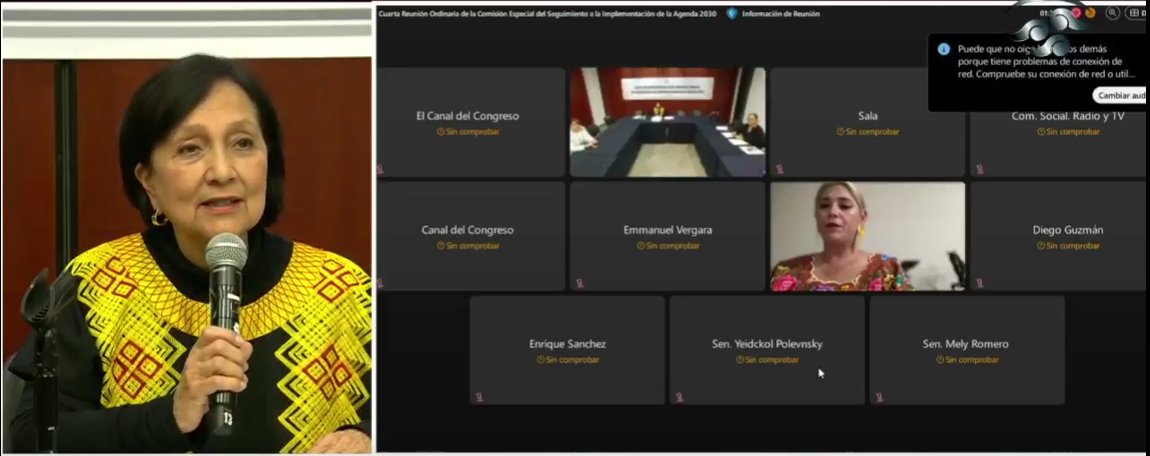Click Sin comprobar under Emmanuel Vergara
The height and width of the screenshot is (456, 1150).
click(x=667, y=246)
